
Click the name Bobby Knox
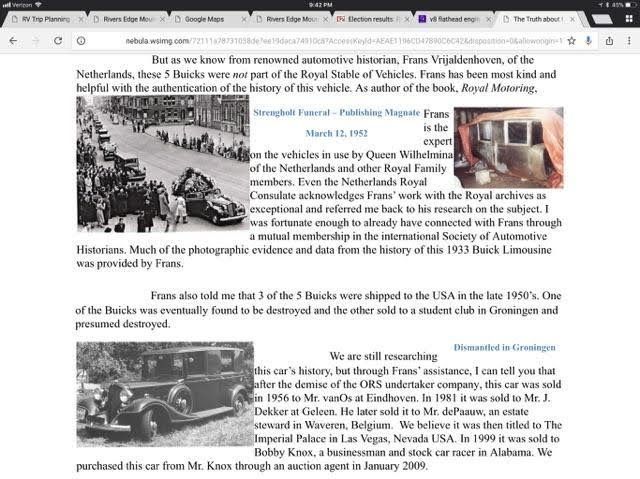pyautogui.click(x=283, y=452)
